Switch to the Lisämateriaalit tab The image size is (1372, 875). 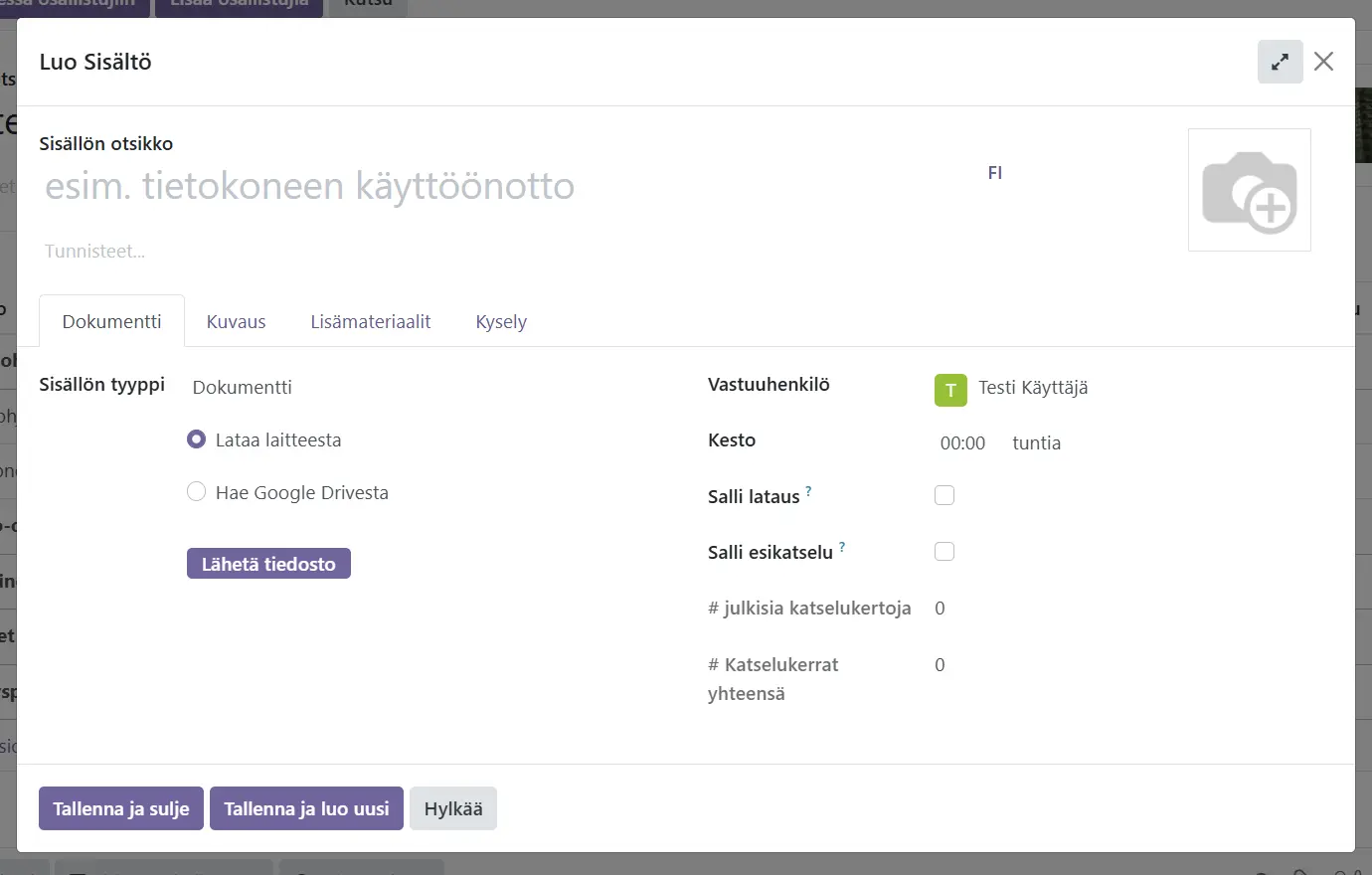click(370, 322)
